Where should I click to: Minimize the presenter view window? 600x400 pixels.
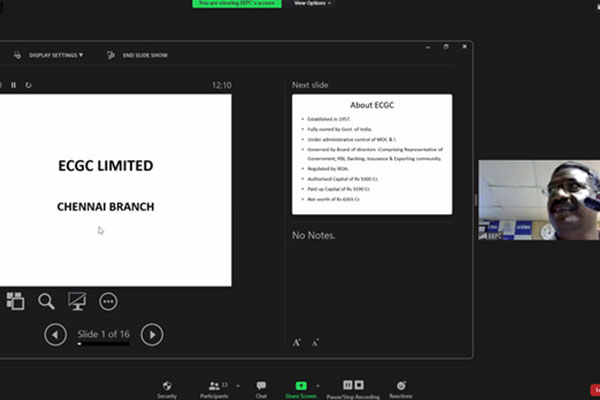pos(428,47)
